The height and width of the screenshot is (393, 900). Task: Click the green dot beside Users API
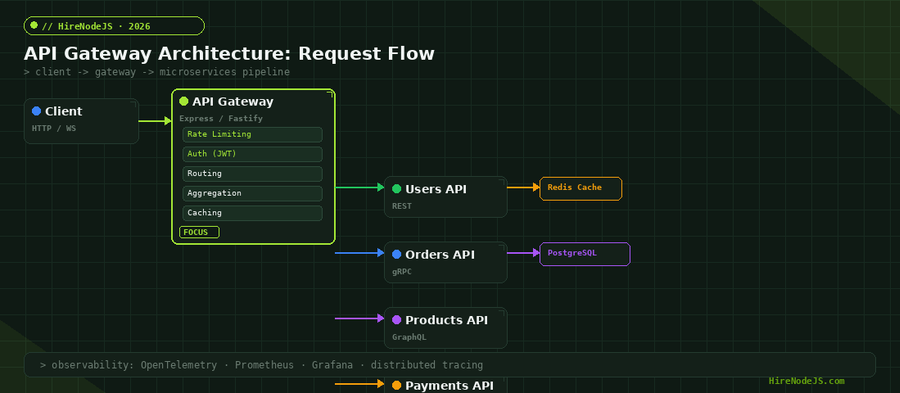click(397, 189)
